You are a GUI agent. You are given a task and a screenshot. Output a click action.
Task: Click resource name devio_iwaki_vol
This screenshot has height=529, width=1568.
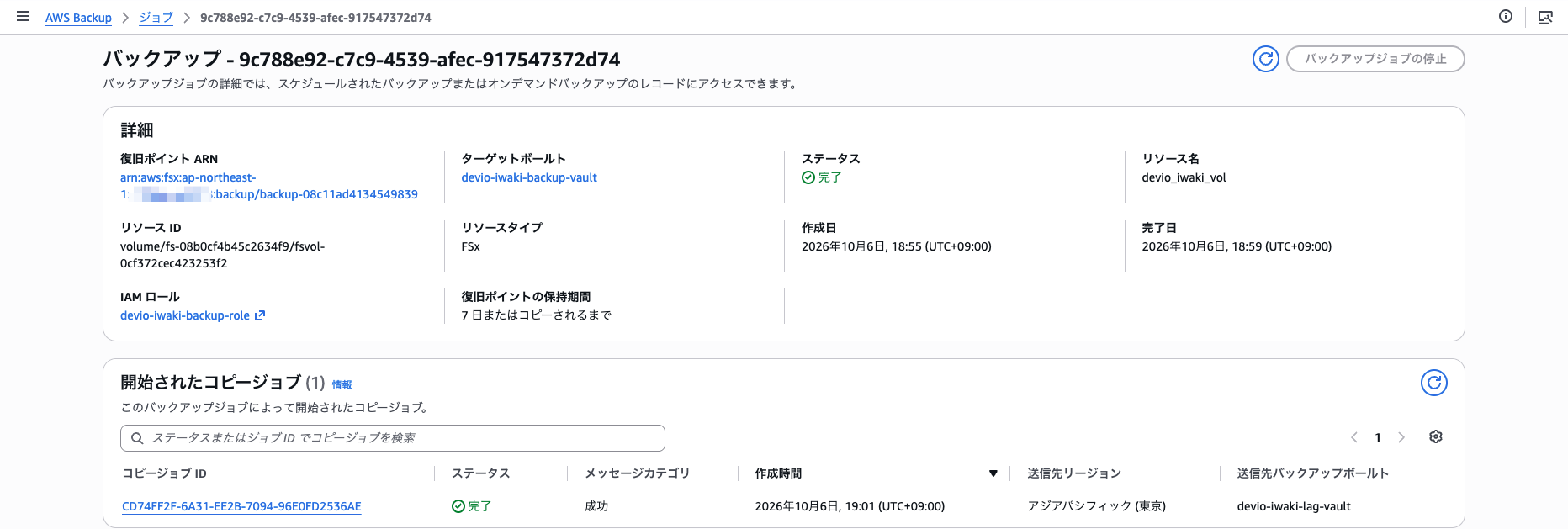[1184, 177]
